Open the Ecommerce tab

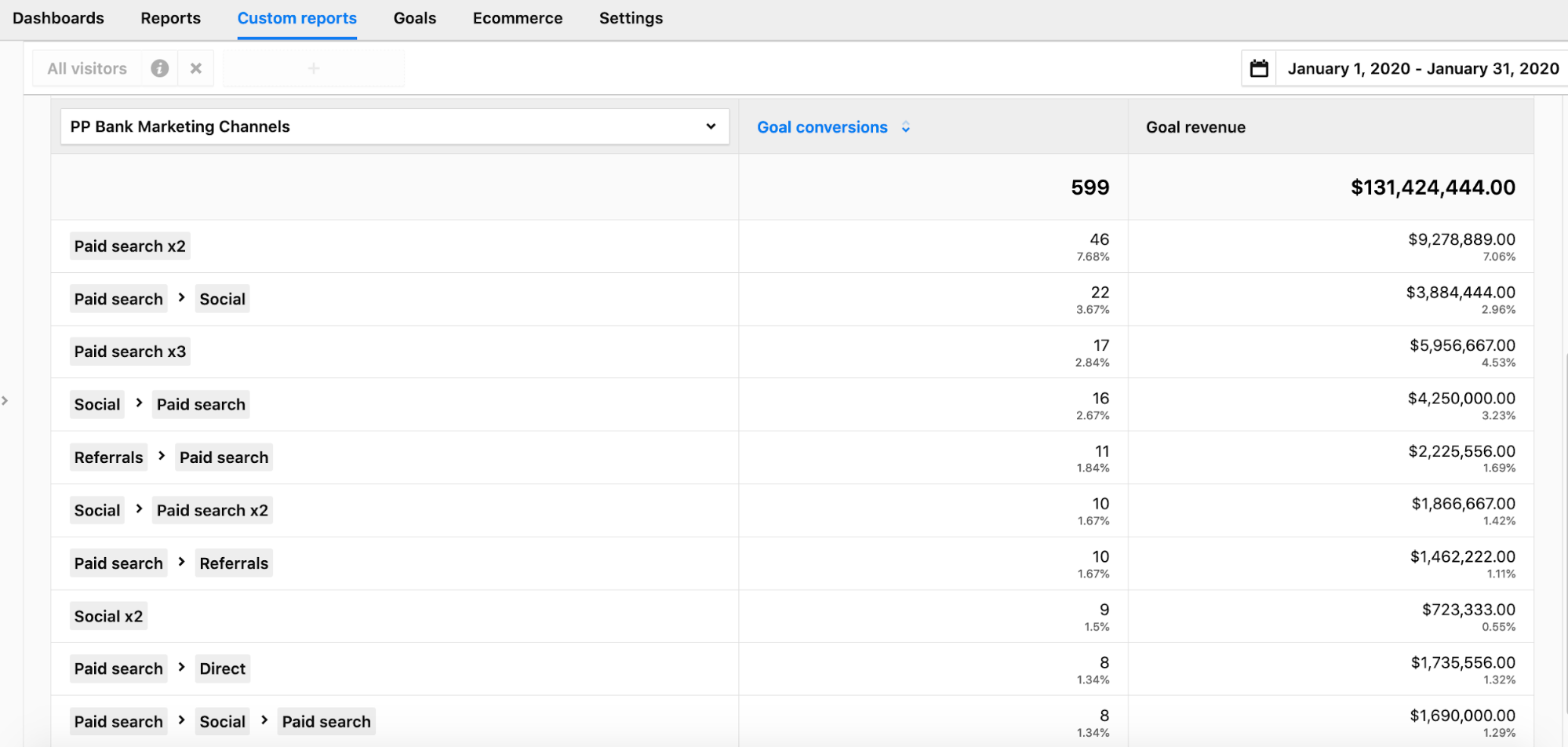coord(517,18)
